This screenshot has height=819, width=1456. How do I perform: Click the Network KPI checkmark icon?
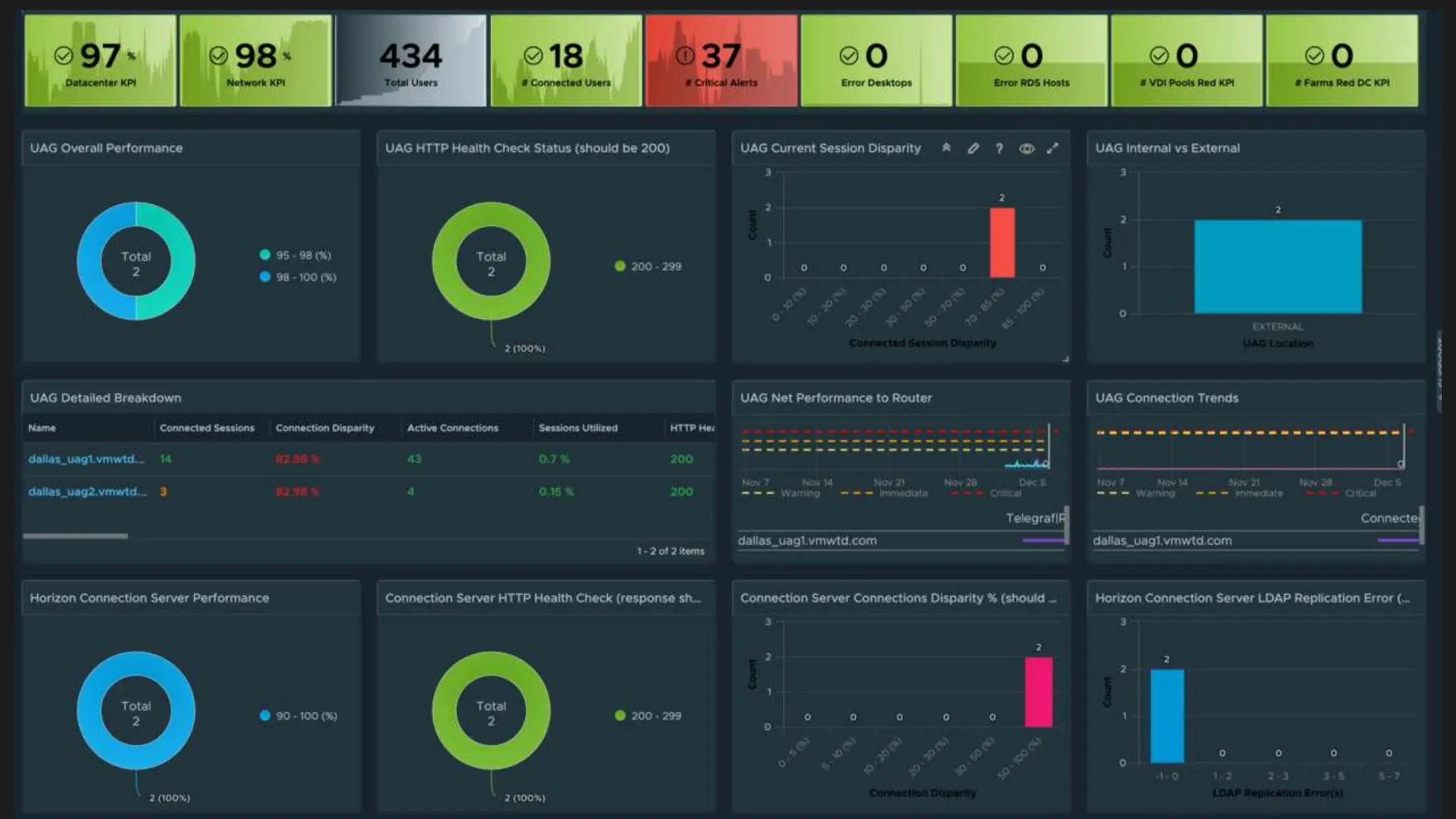click(218, 55)
